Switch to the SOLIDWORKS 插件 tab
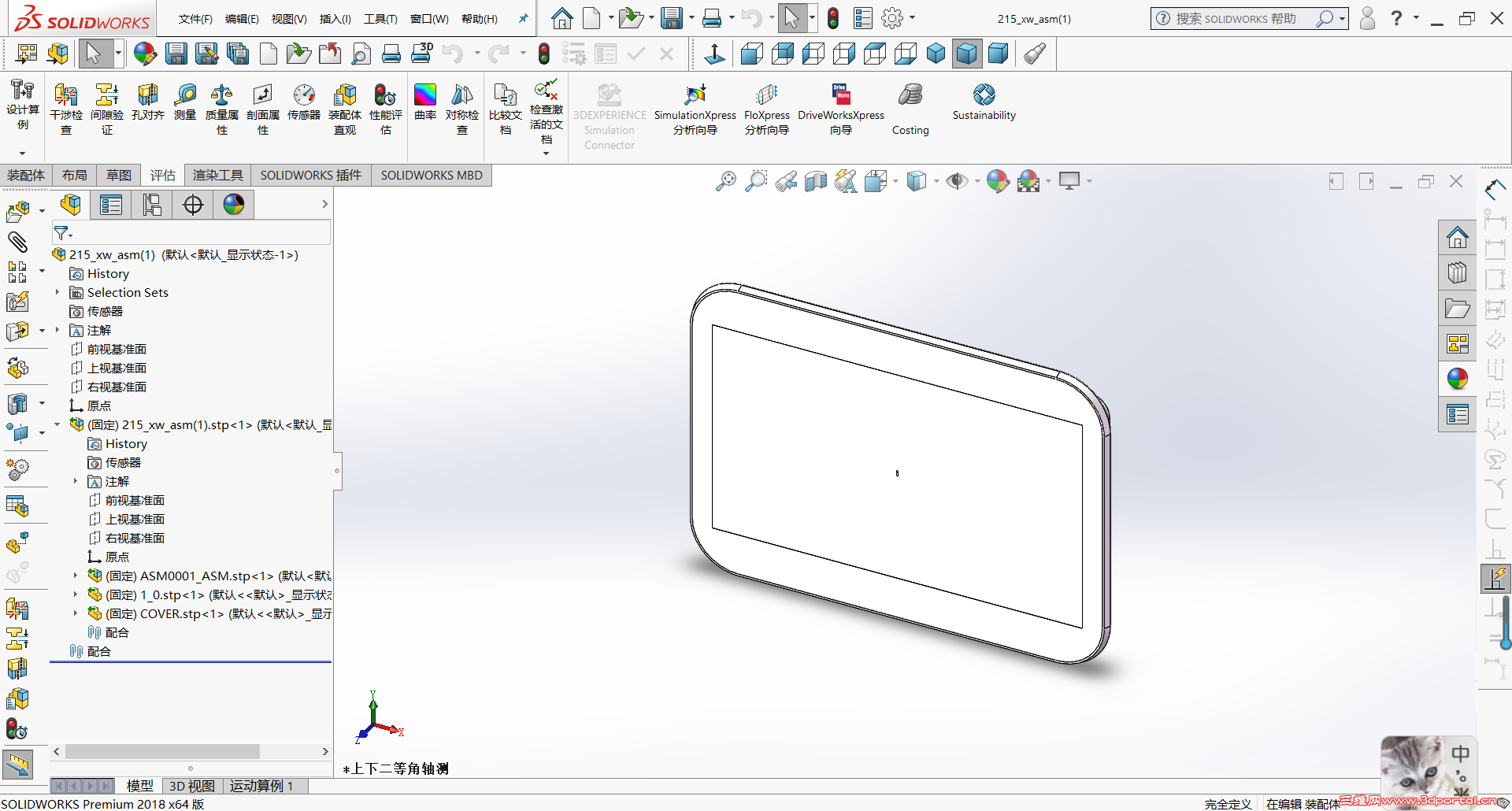 tap(311, 175)
